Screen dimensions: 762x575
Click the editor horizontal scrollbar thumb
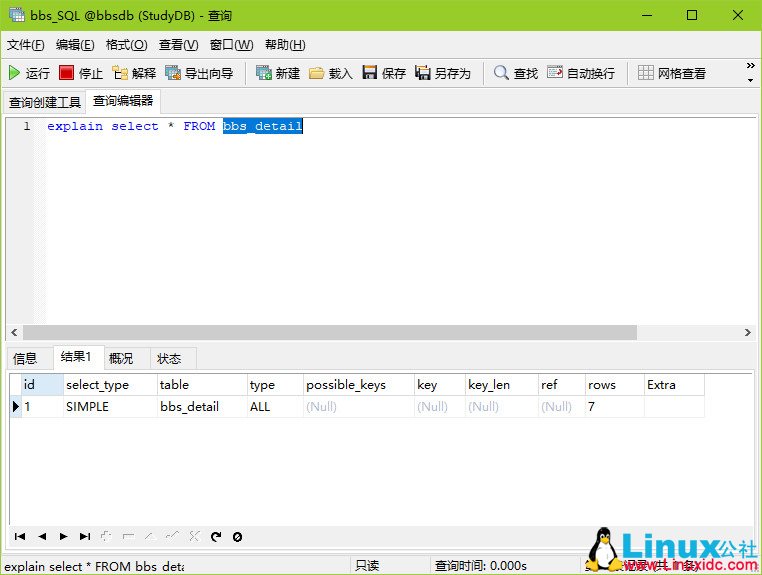pyautogui.click(x=330, y=332)
